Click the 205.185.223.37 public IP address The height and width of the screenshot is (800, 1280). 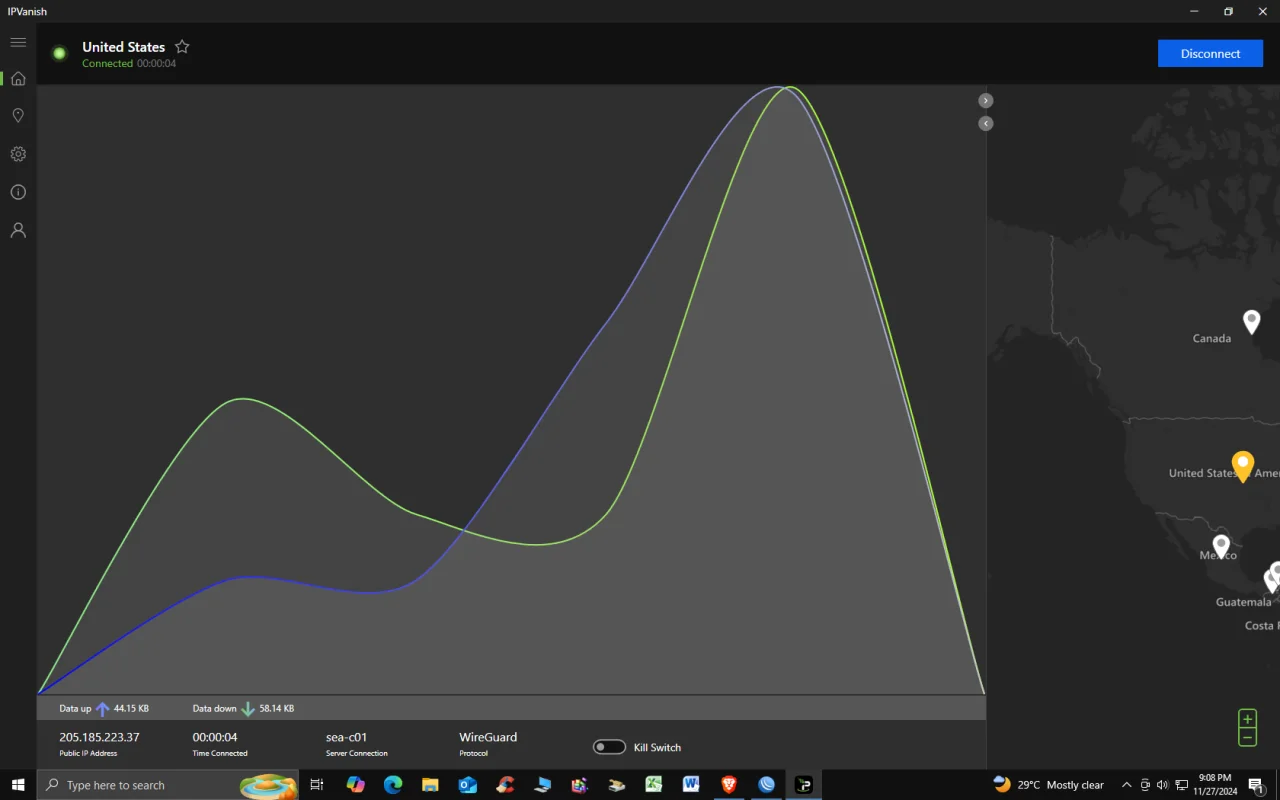point(99,737)
